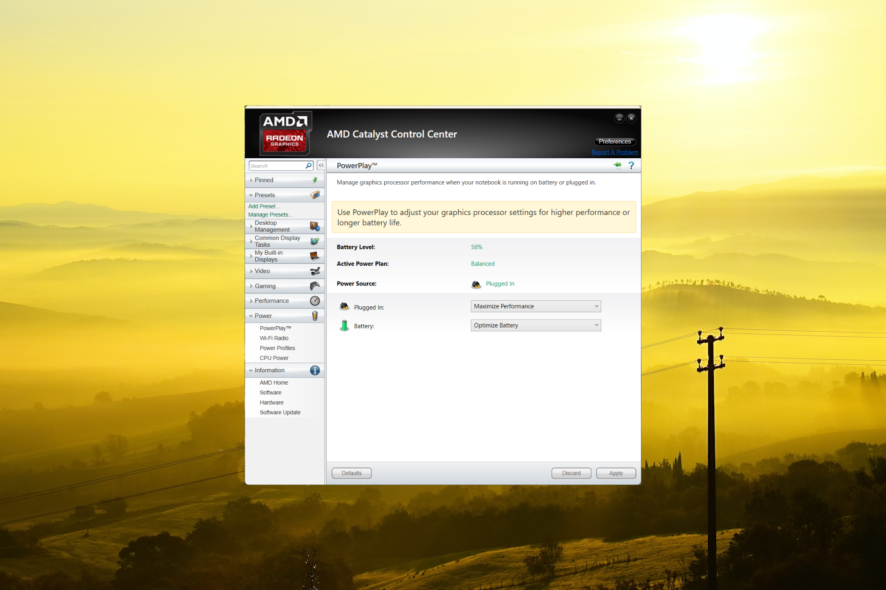Click the green pin page icon

pos(618,165)
